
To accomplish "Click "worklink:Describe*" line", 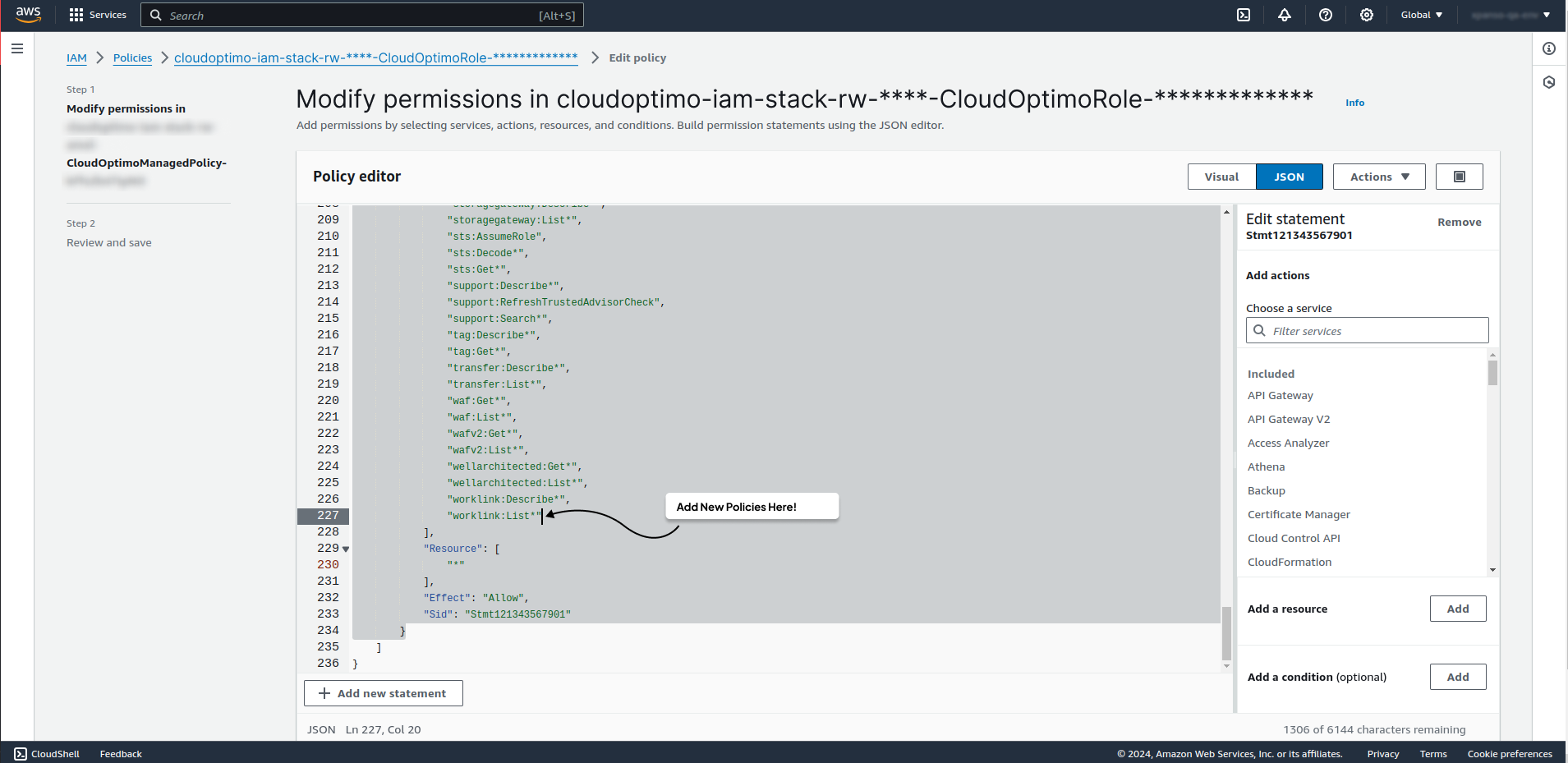I will point(508,499).
